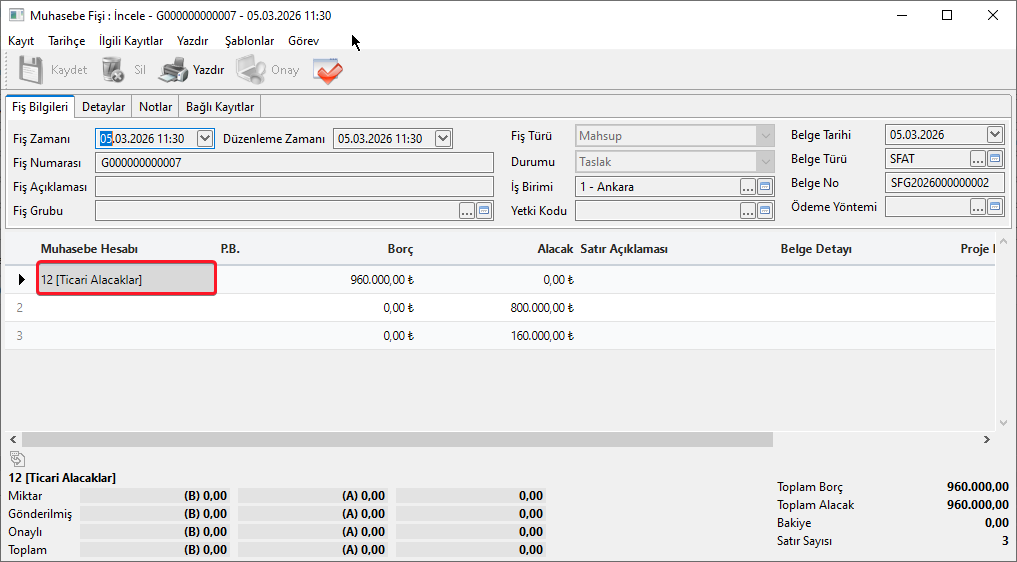Expand the Düzenleme Zamanı date dropdown
This screenshot has height=562, width=1017.
(x=444, y=139)
